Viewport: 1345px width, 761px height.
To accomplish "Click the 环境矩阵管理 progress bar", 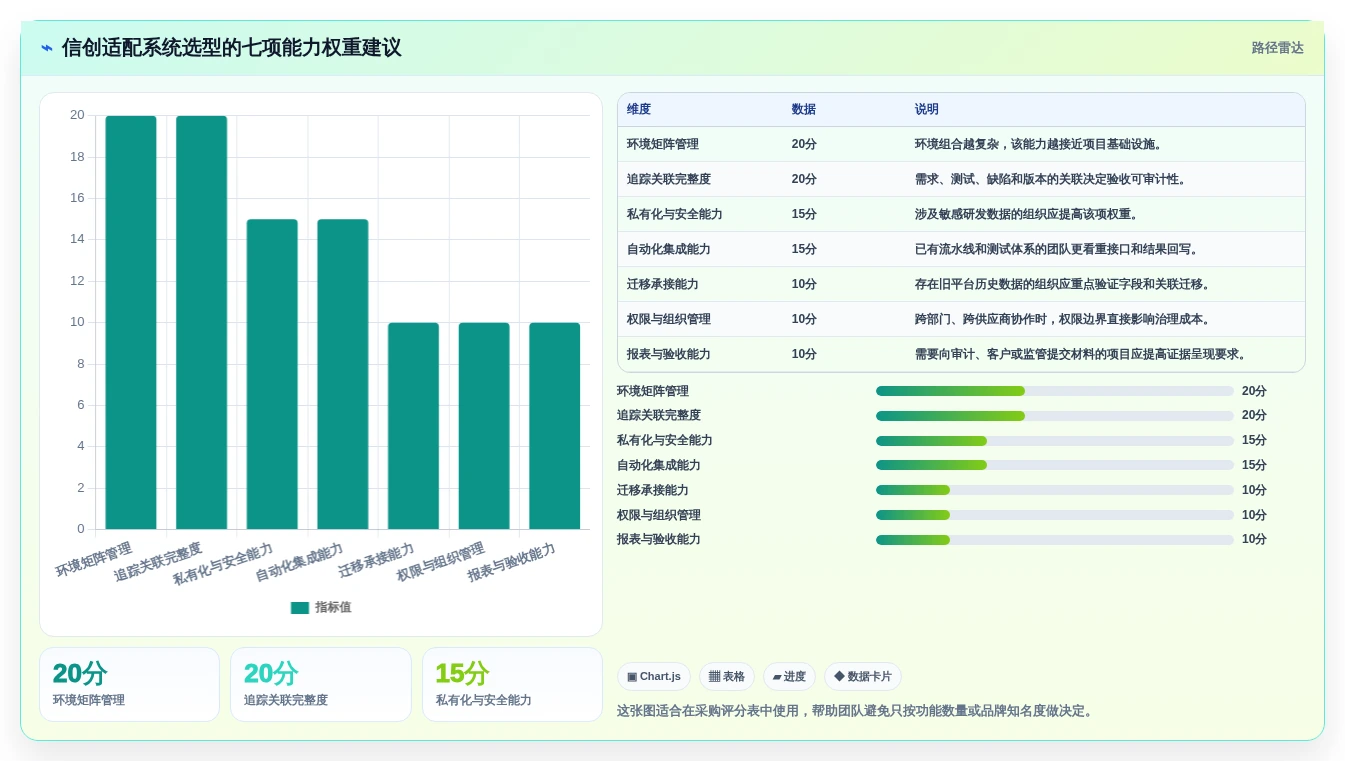I will [1055, 391].
